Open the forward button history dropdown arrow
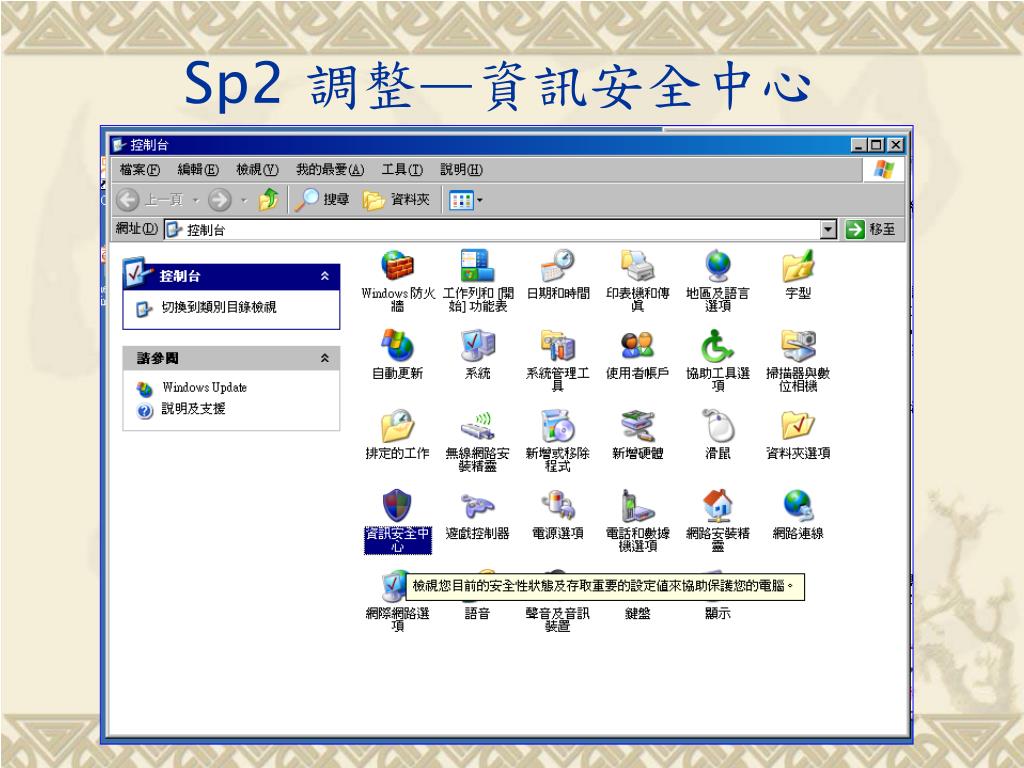Image resolution: width=1024 pixels, height=768 pixels. tap(244, 200)
